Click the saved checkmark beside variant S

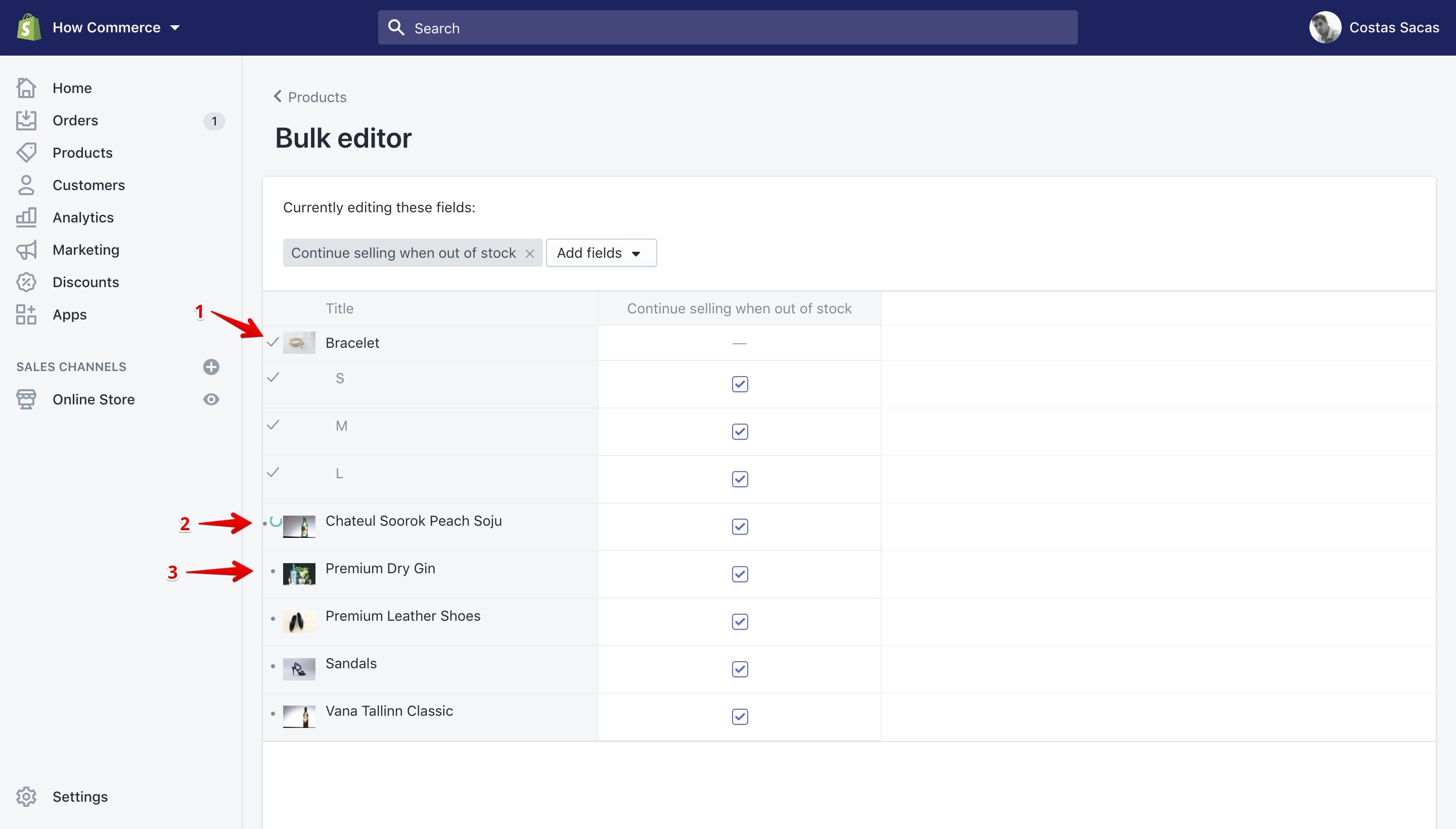(273, 377)
